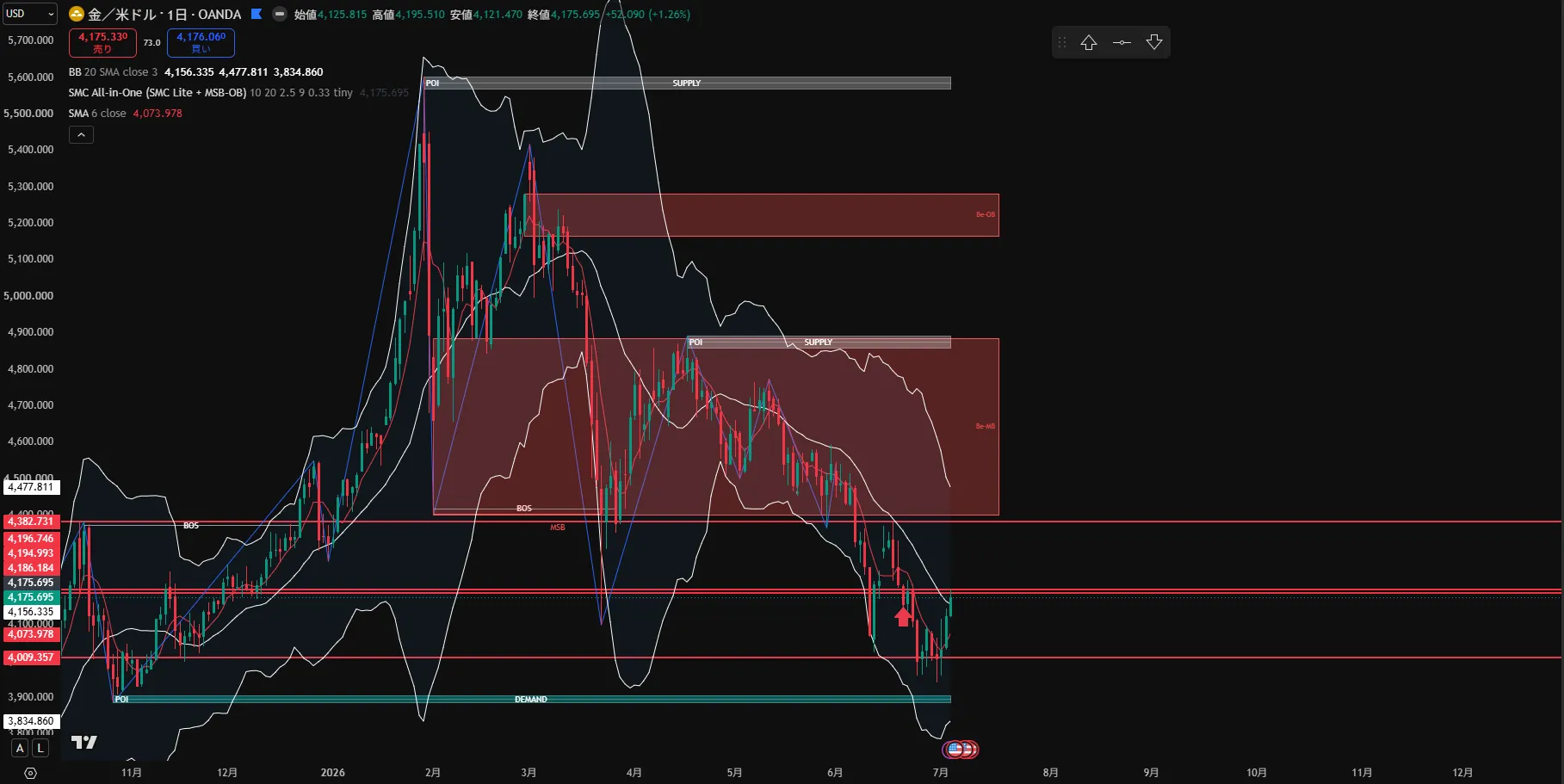Click the 4,477.811 upper band price label
This screenshot has width=1564, height=784.
coord(31,487)
